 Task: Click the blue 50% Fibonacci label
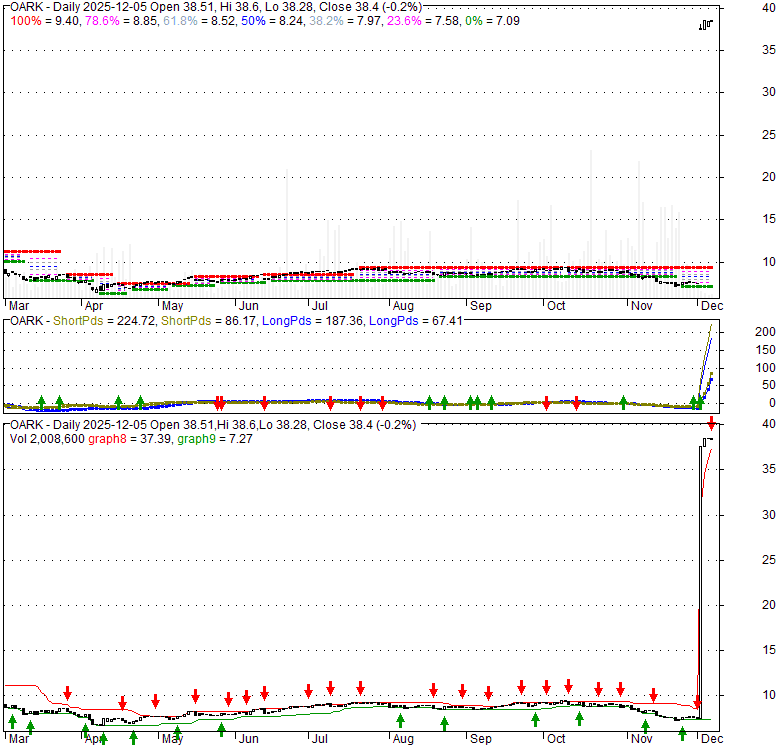[x=253, y=21]
